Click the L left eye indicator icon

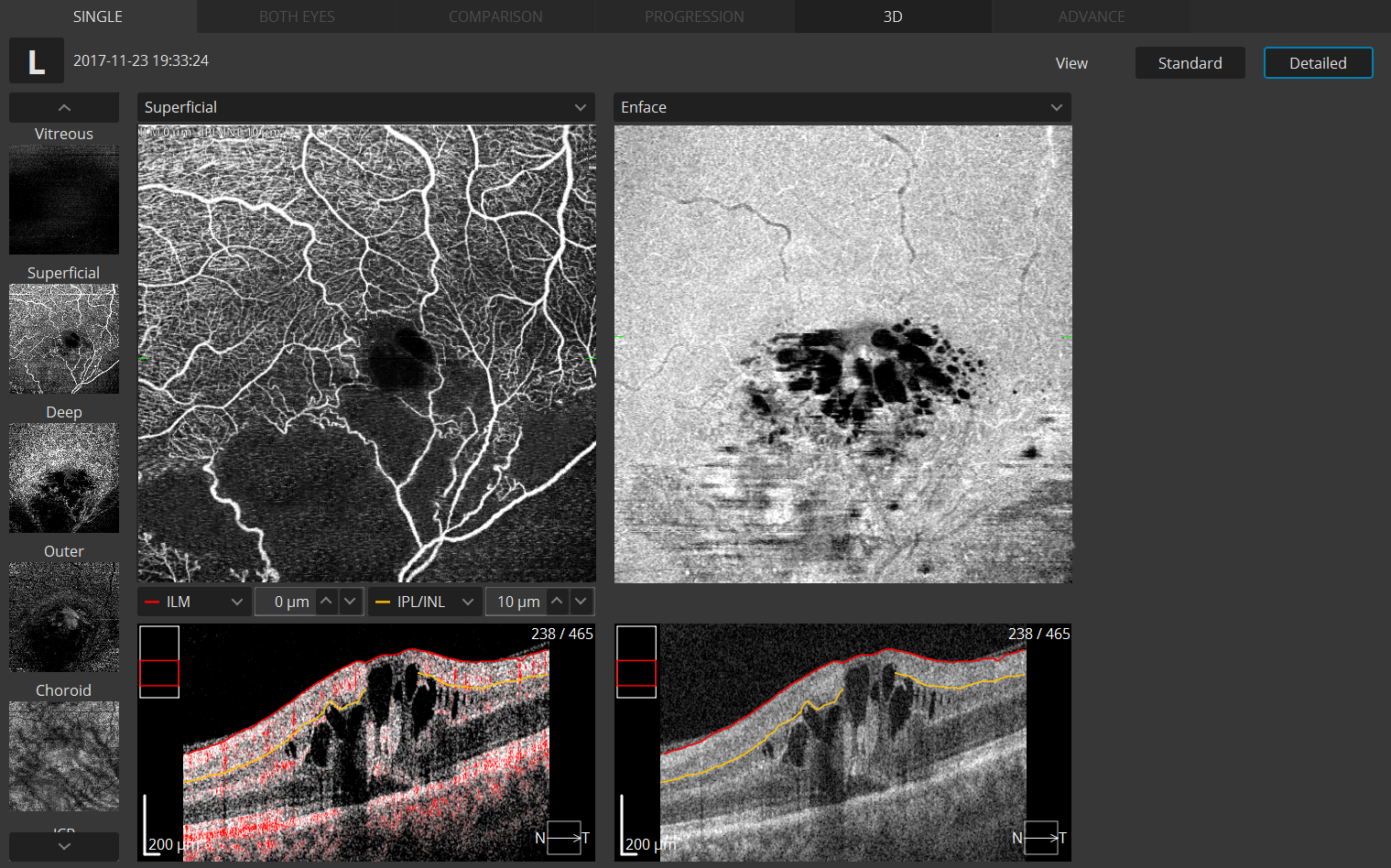[x=37, y=61]
